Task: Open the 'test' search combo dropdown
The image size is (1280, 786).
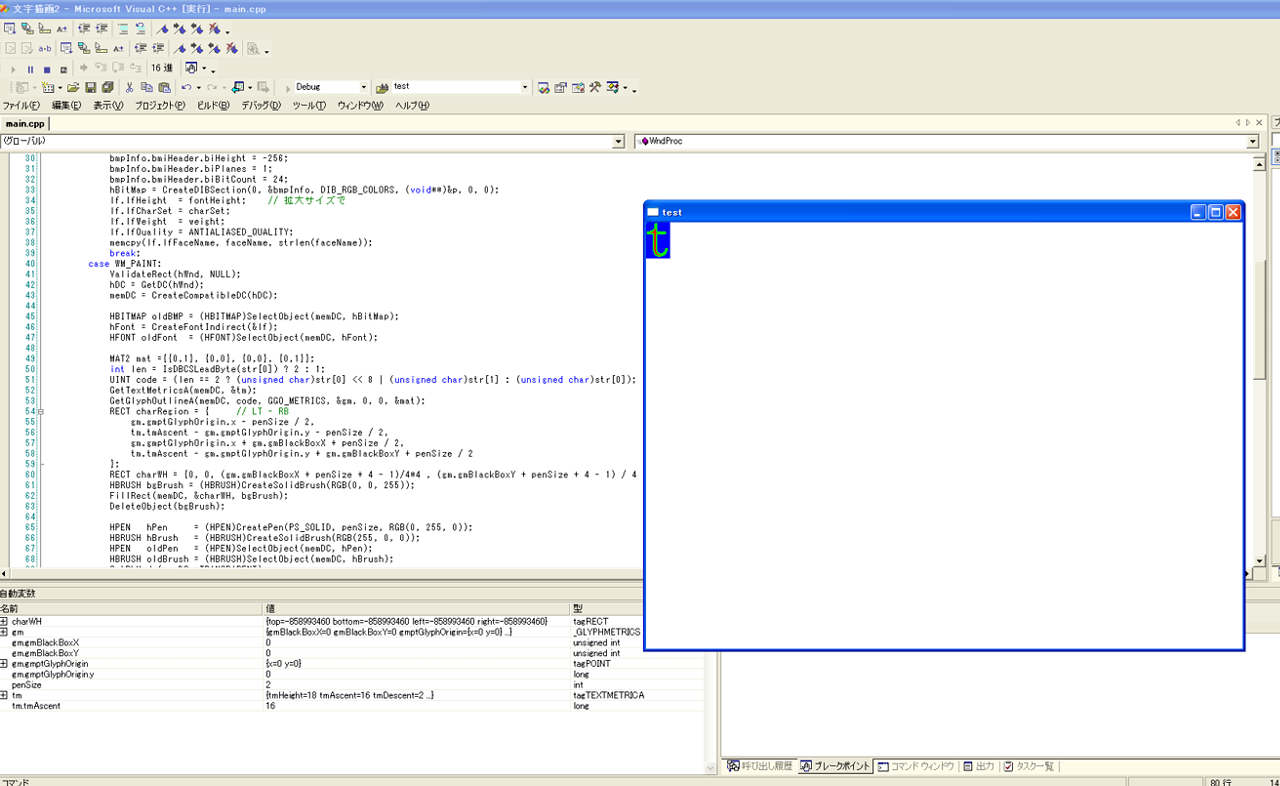Action: click(525, 88)
